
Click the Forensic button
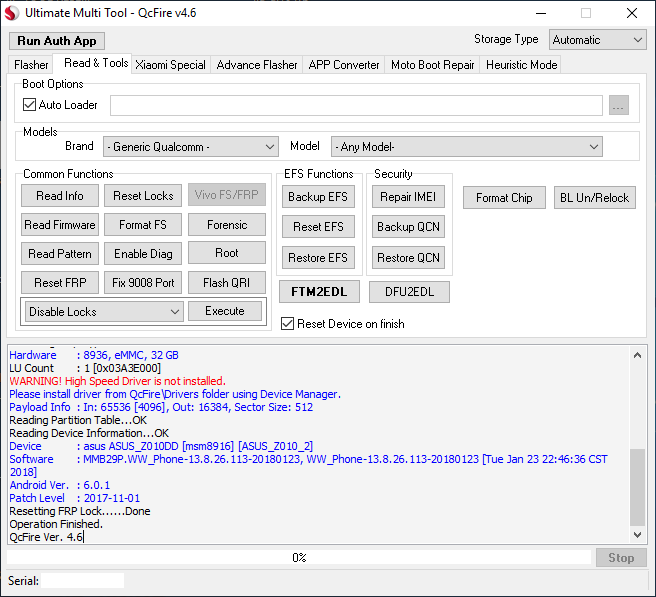tap(227, 225)
